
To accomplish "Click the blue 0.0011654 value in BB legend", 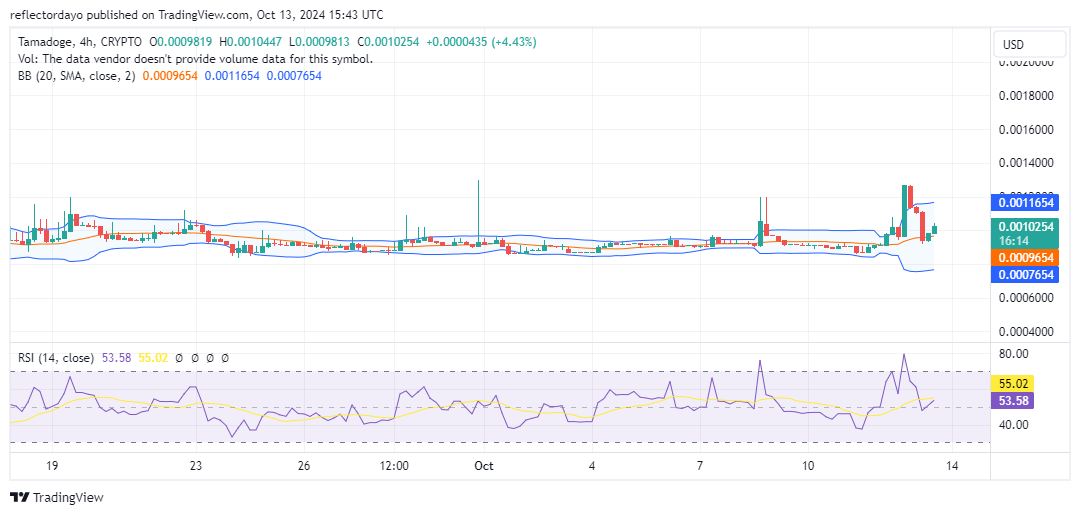I will pyautogui.click(x=231, y=76).
